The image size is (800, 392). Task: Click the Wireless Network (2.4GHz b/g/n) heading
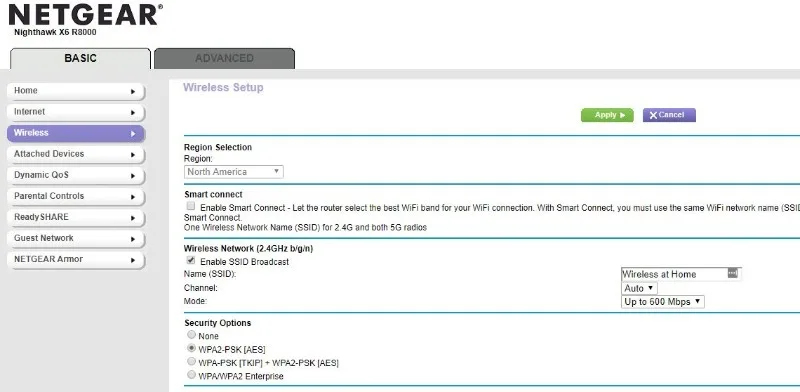(x=248, y=249)
